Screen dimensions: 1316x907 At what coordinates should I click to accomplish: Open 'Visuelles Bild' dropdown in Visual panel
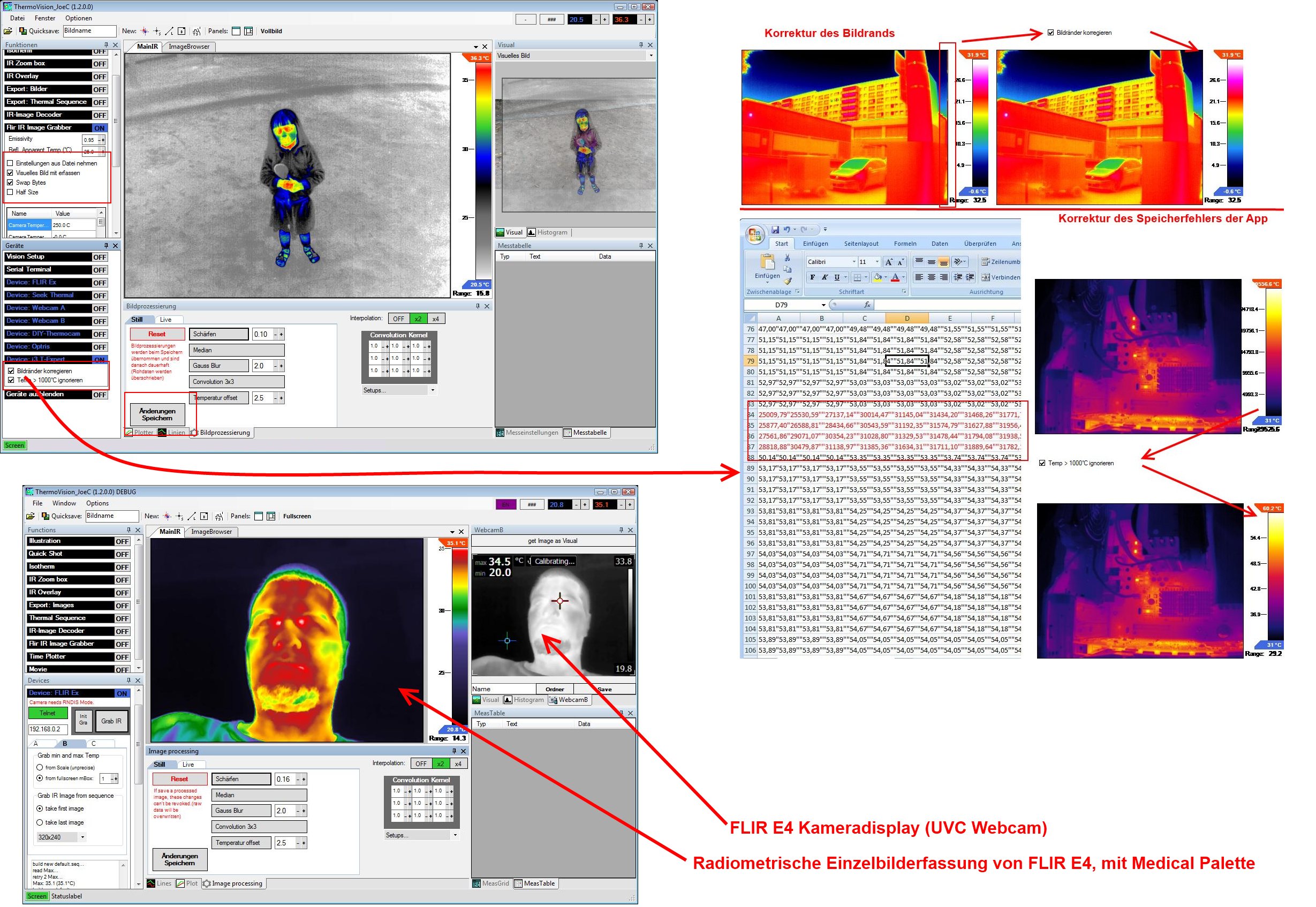651,56
